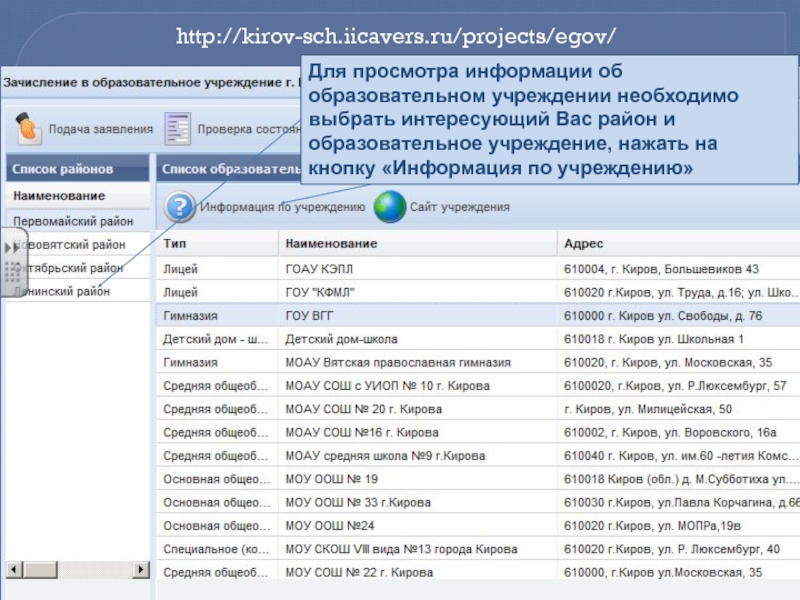Open Проверка состояния list icon
This screenshot has height=600, width=800.
tap(178, 129)
